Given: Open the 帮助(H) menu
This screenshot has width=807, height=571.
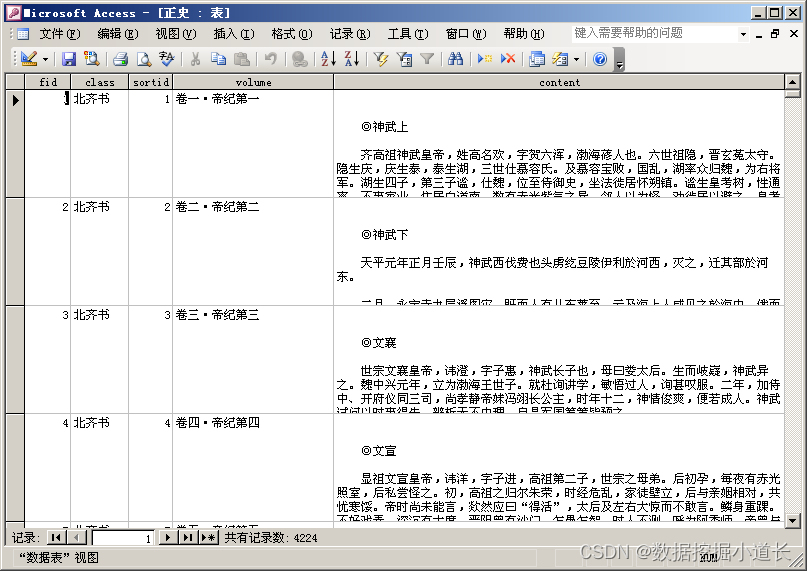Looking at the screenshot, I should [524, 34].
